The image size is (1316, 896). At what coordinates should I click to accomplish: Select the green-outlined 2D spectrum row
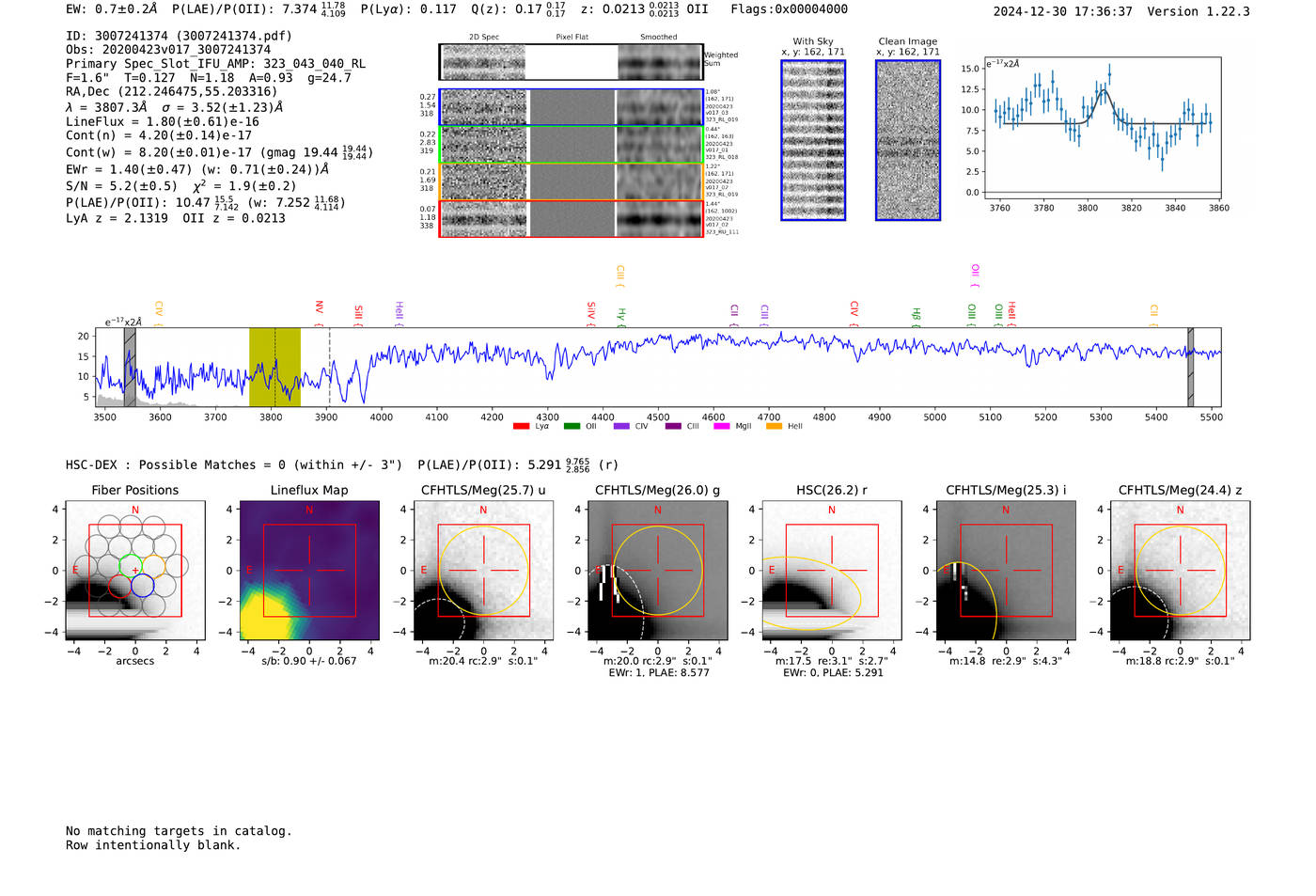point(572,145)
